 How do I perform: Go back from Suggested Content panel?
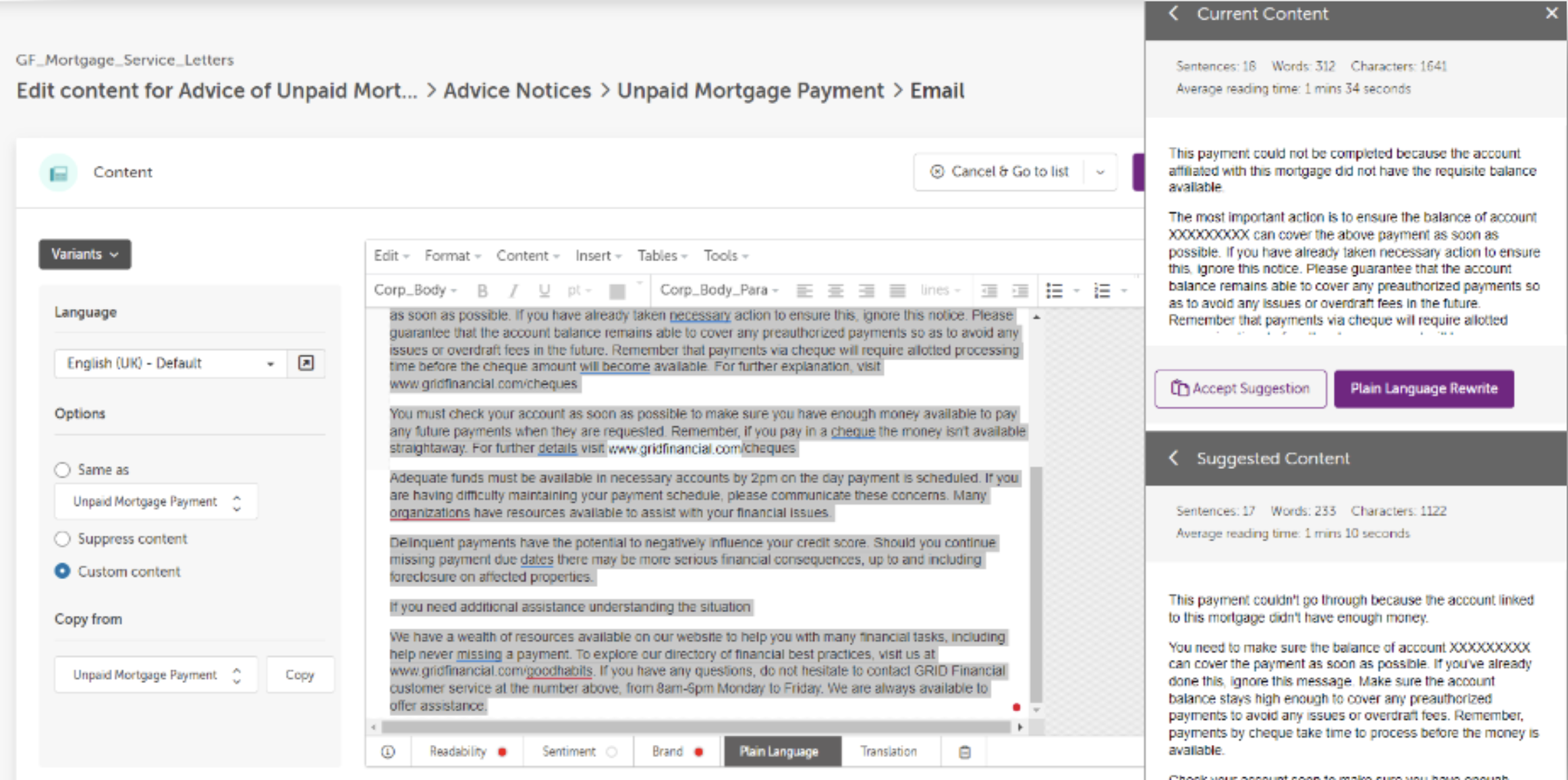[x=1174, y=458]
